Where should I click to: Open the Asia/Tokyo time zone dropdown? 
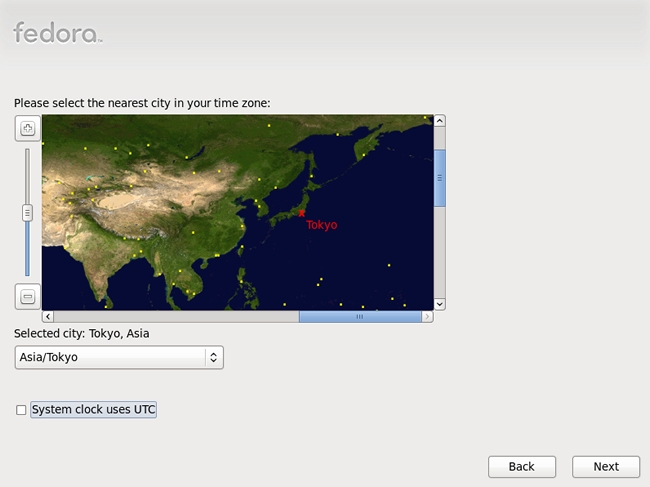[119, 357]
